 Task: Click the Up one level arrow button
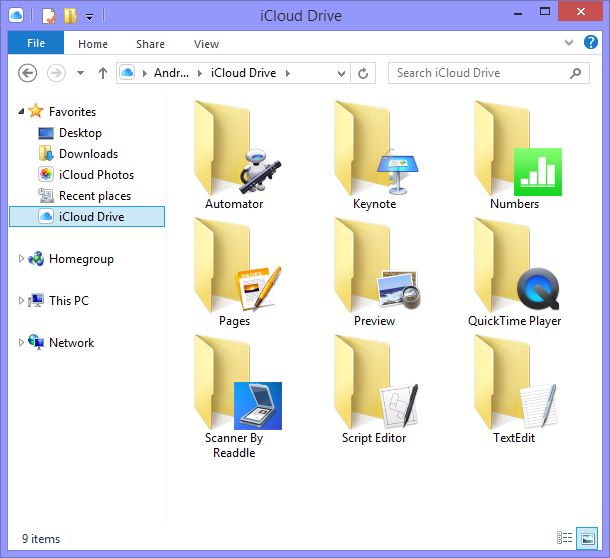tap(103, 73)
